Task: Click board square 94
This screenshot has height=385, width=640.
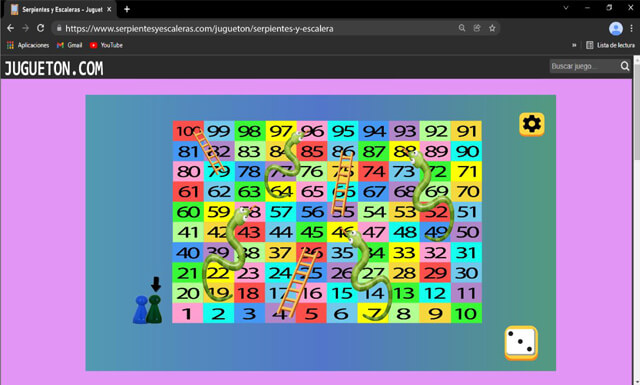Action: (373, 131)
